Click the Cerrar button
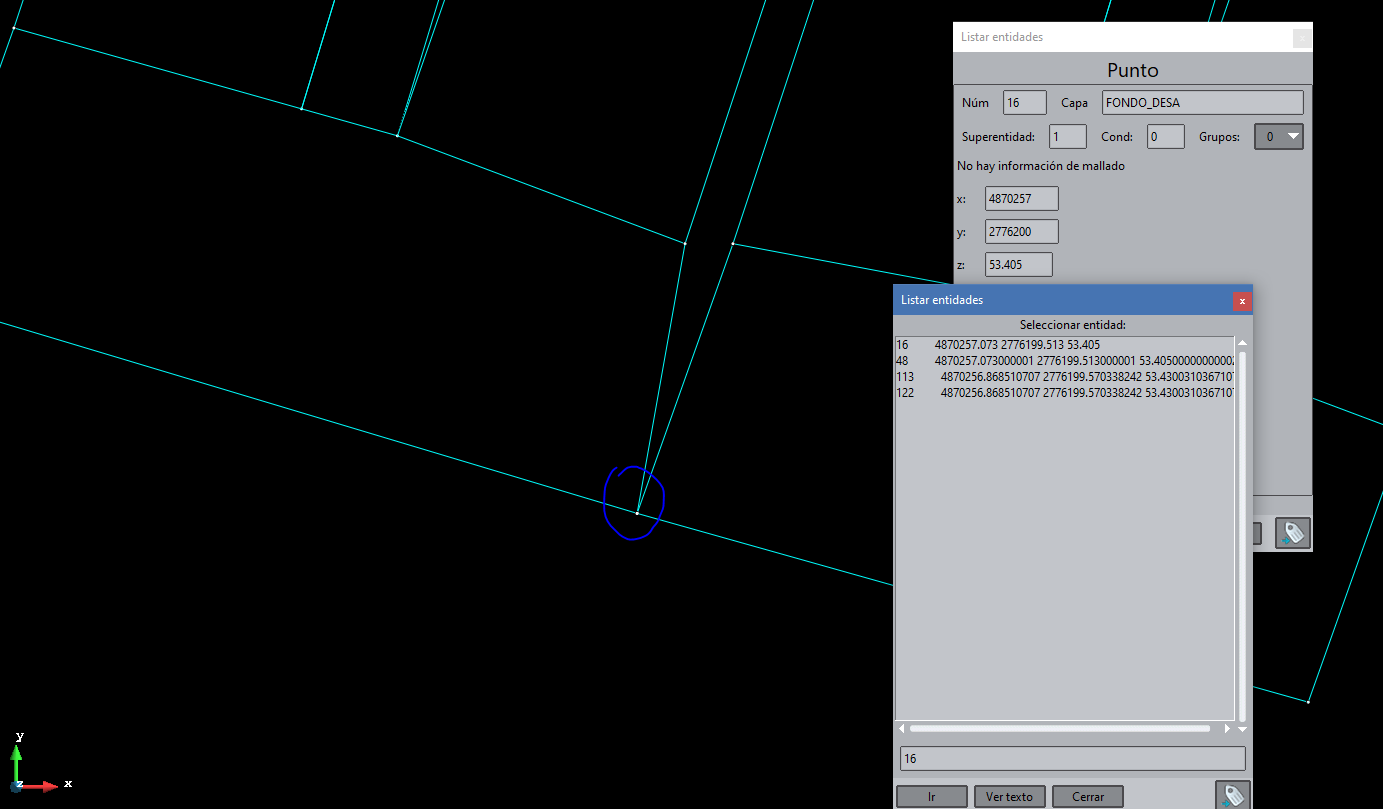Image resolution: width=1383 pixels, height=809 pixels. [x=1088, y=797]
